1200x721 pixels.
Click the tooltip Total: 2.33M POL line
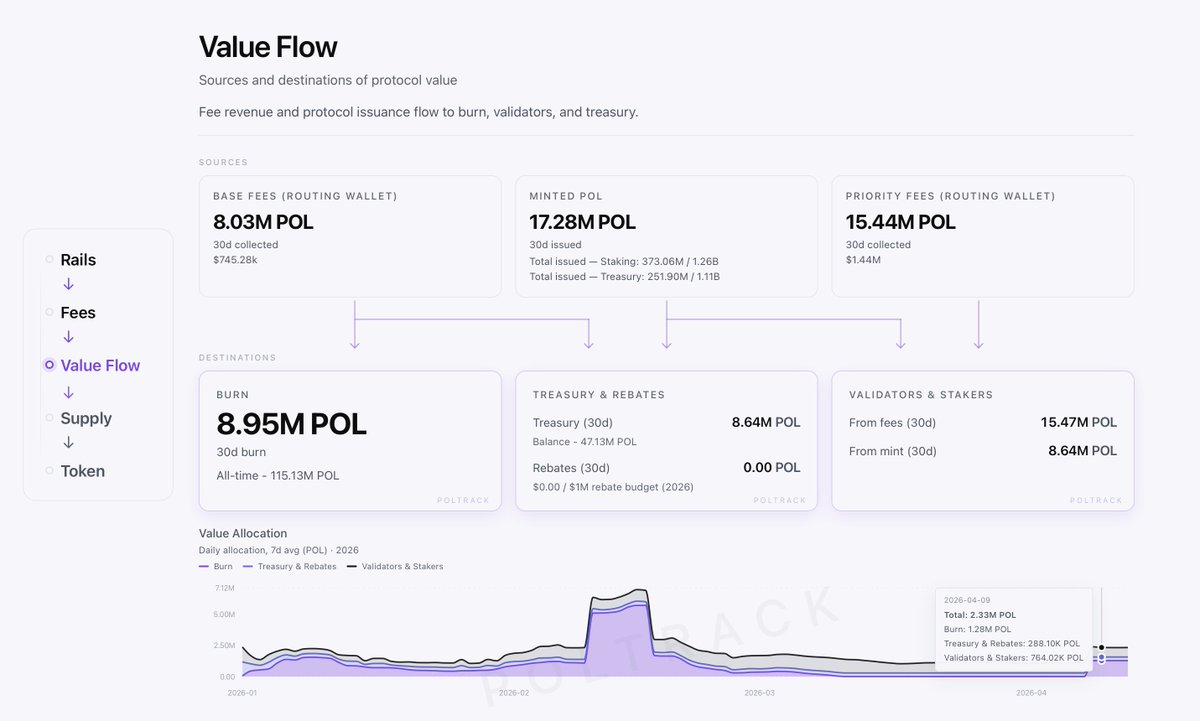pos(978,615)
